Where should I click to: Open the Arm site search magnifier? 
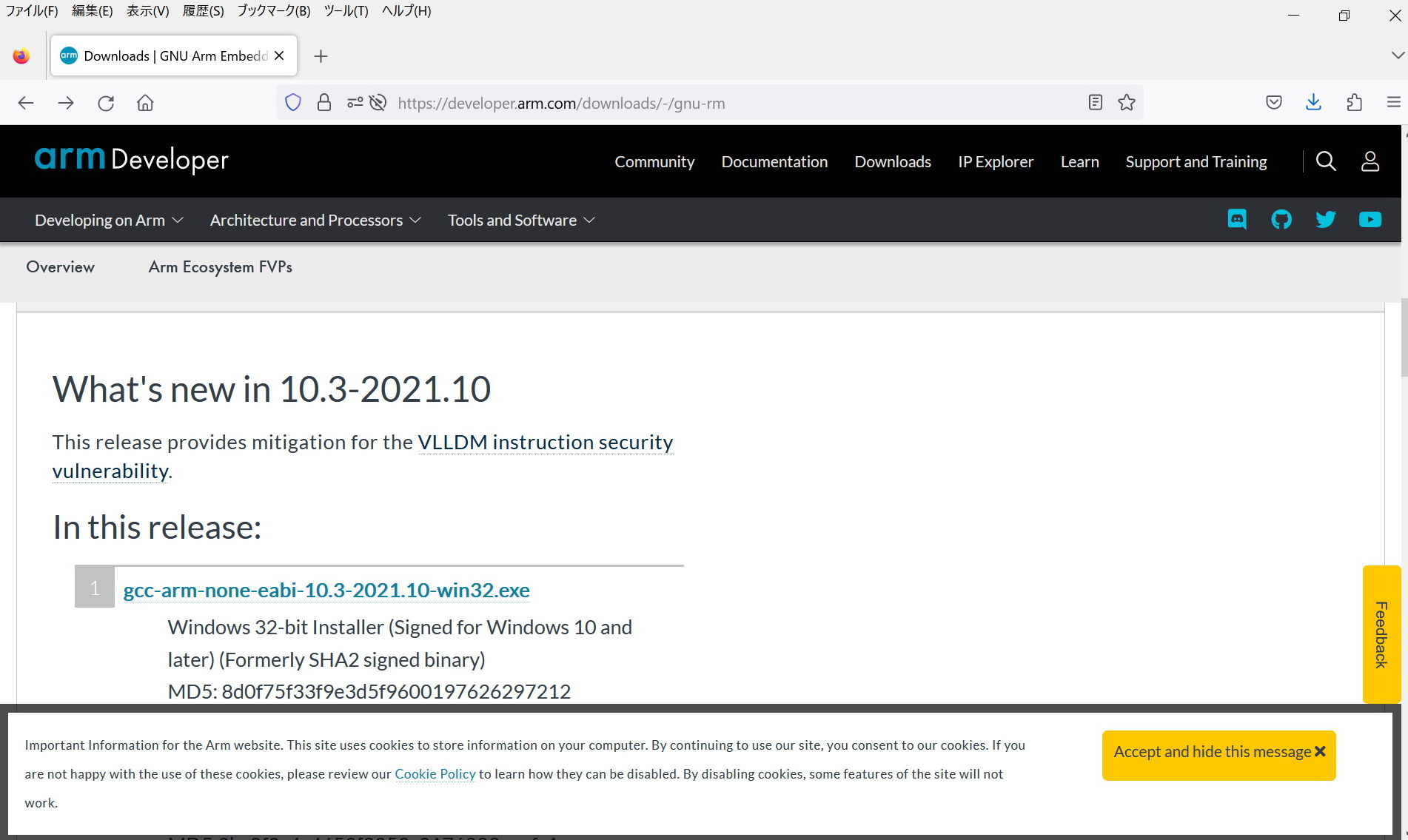[x=1326, y=161]
